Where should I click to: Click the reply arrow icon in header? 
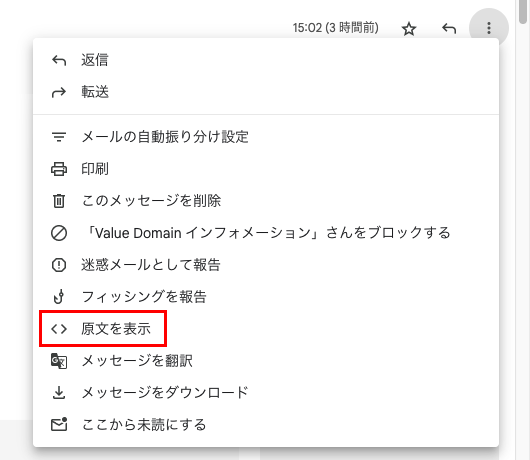pyautogui.click(x=449, y=29)
